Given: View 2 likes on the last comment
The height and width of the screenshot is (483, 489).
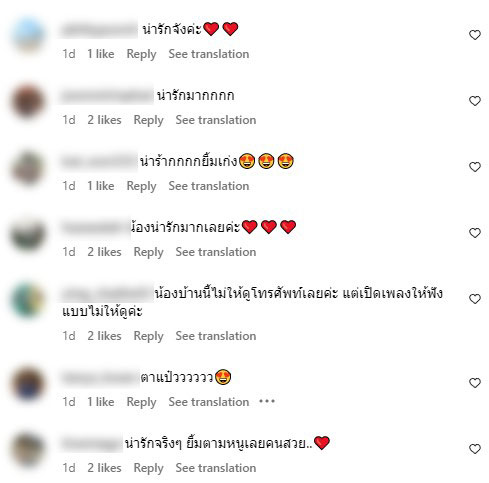Looking at the screenshot, I should click(x=104, y=468).
